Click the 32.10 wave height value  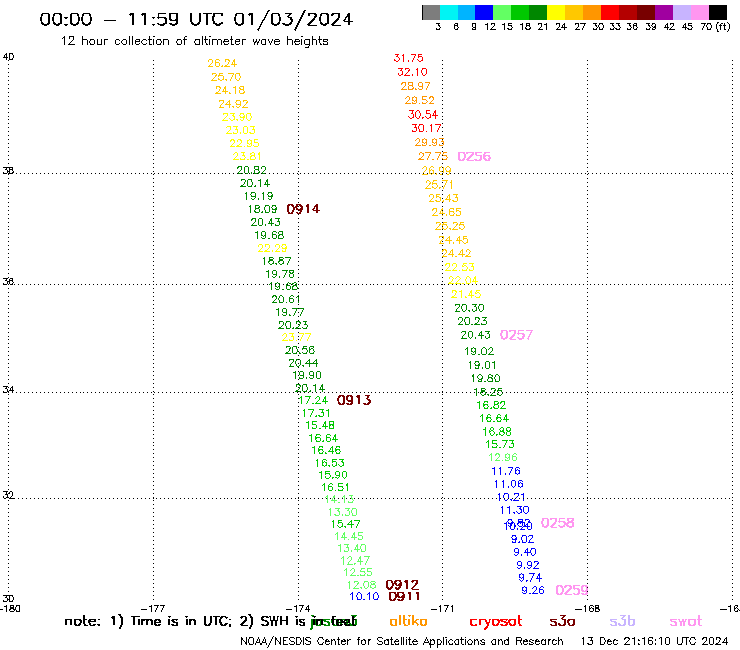pyautogui.click(x=412, y=72)
